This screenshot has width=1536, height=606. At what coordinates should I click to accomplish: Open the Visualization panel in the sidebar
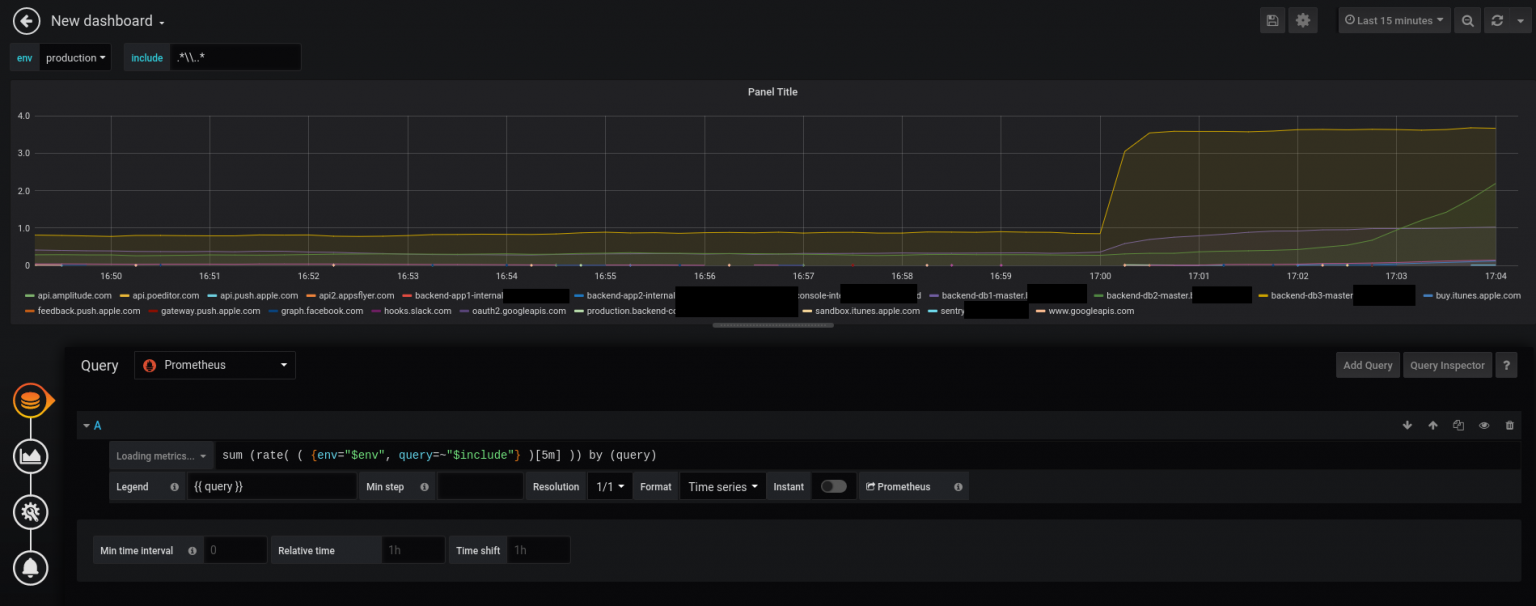point(30,456)
